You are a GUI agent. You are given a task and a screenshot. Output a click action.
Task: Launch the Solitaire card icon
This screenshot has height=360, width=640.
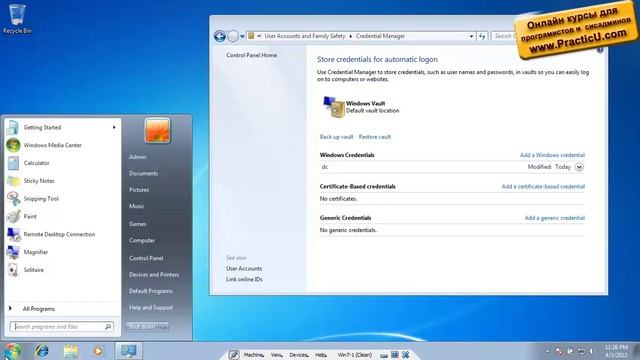pos(13,270)
